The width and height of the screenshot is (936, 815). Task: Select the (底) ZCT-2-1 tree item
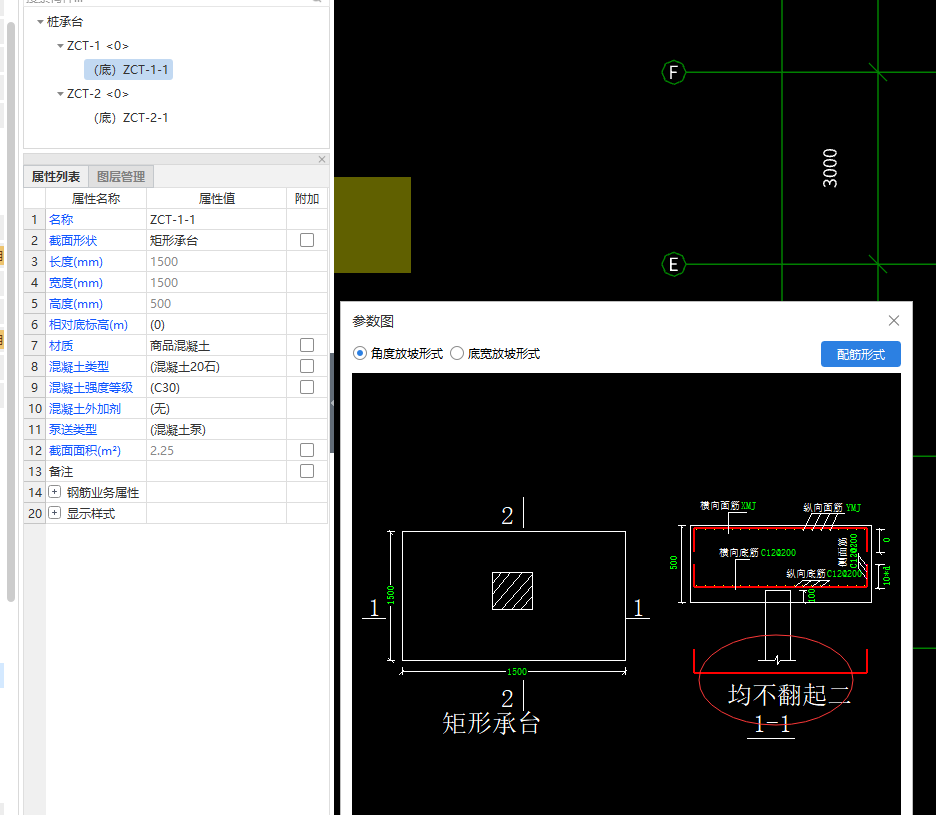point(131,118)
